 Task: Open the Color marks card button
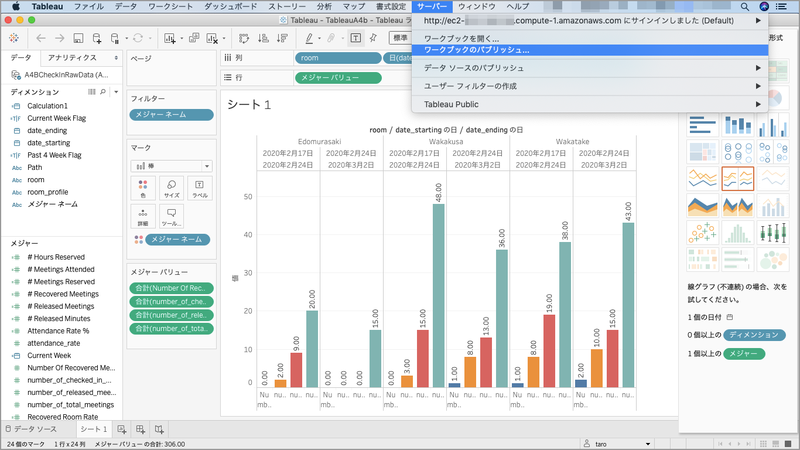click(143, 188)
